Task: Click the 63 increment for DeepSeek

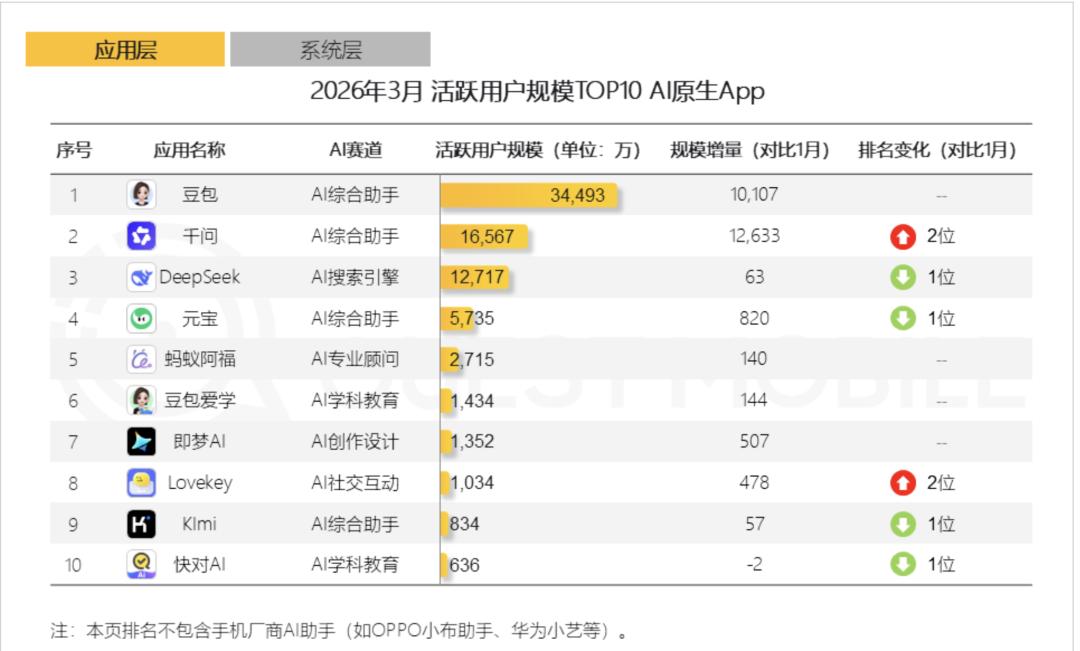Action: coord(754,277)
